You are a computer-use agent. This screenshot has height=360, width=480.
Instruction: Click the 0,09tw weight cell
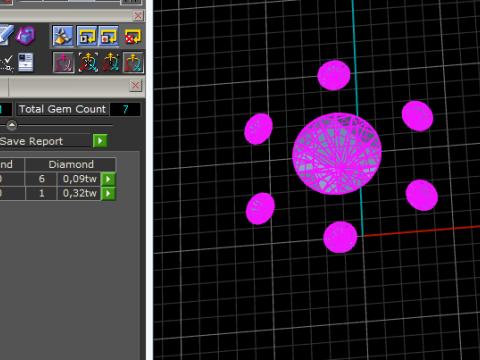(x=79, y=179)
